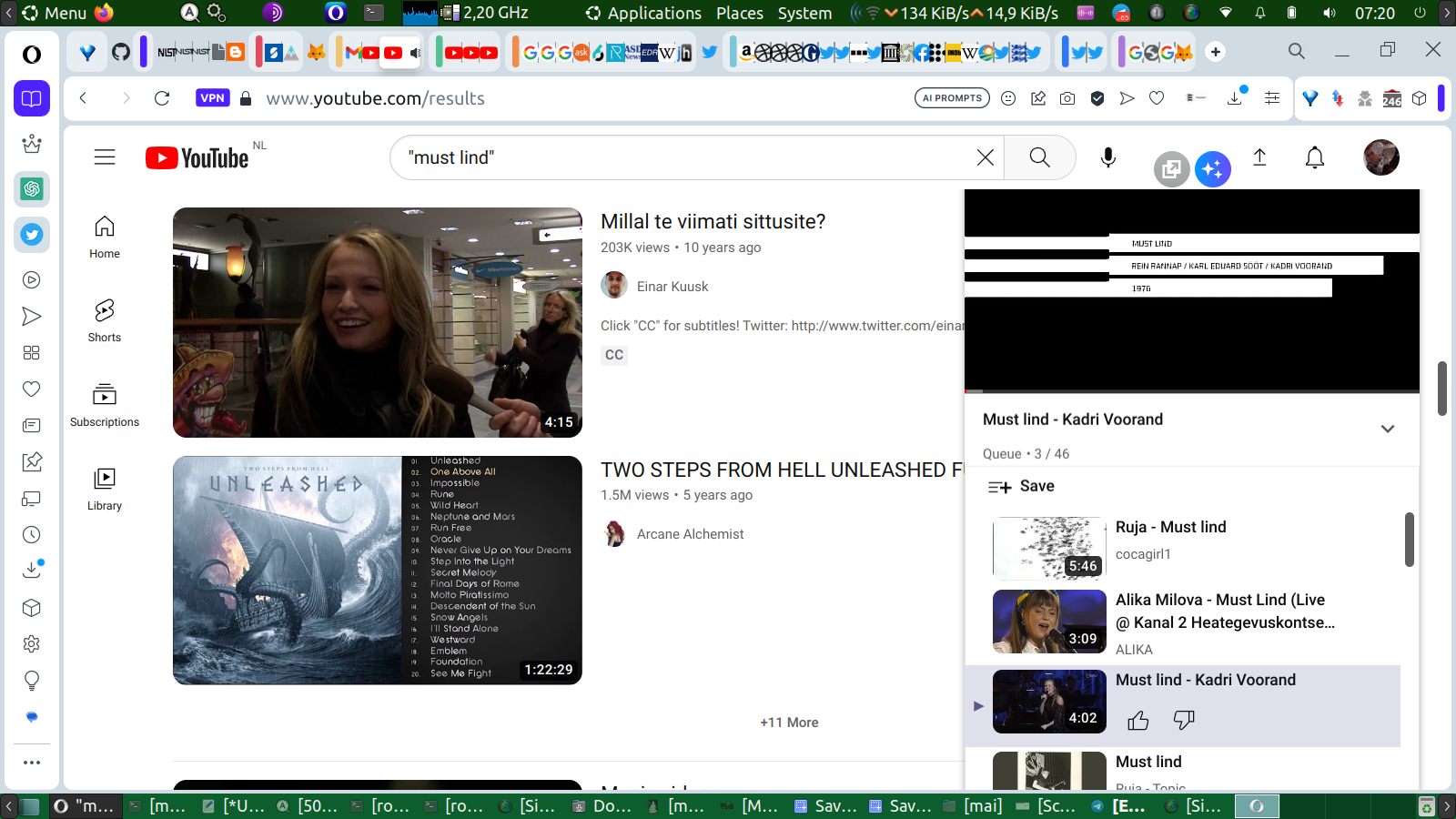
Task: Go to YouTube Home
Action: [105, 237]
